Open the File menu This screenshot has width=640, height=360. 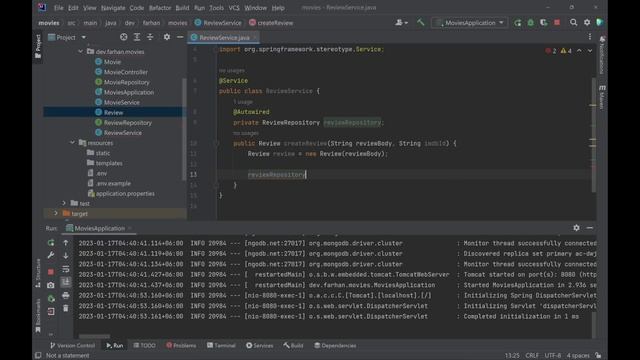click(59, 8)
